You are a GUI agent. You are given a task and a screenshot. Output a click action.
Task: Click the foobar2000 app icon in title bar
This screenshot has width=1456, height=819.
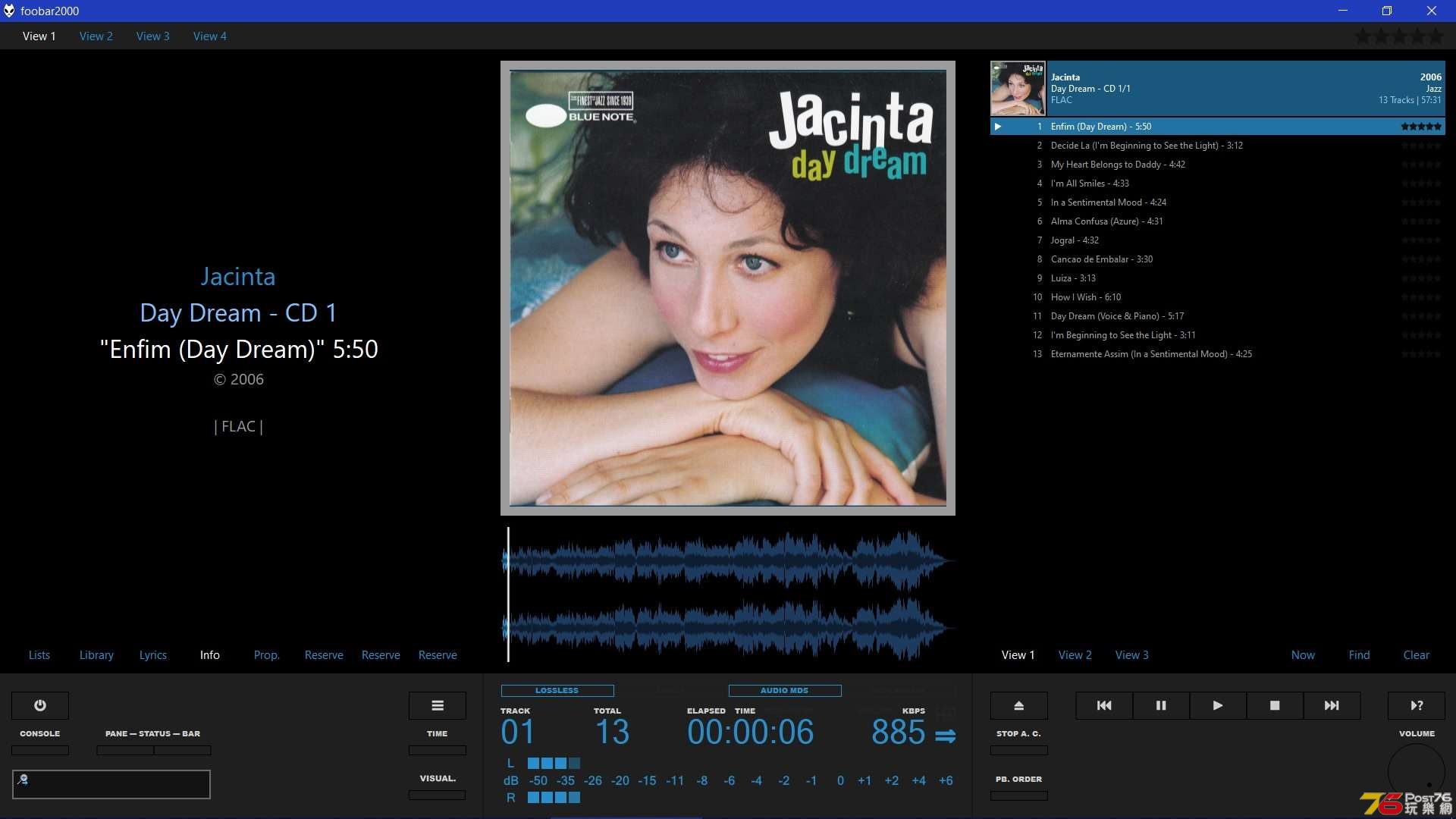pyautogui.click(x=9, y=11)
